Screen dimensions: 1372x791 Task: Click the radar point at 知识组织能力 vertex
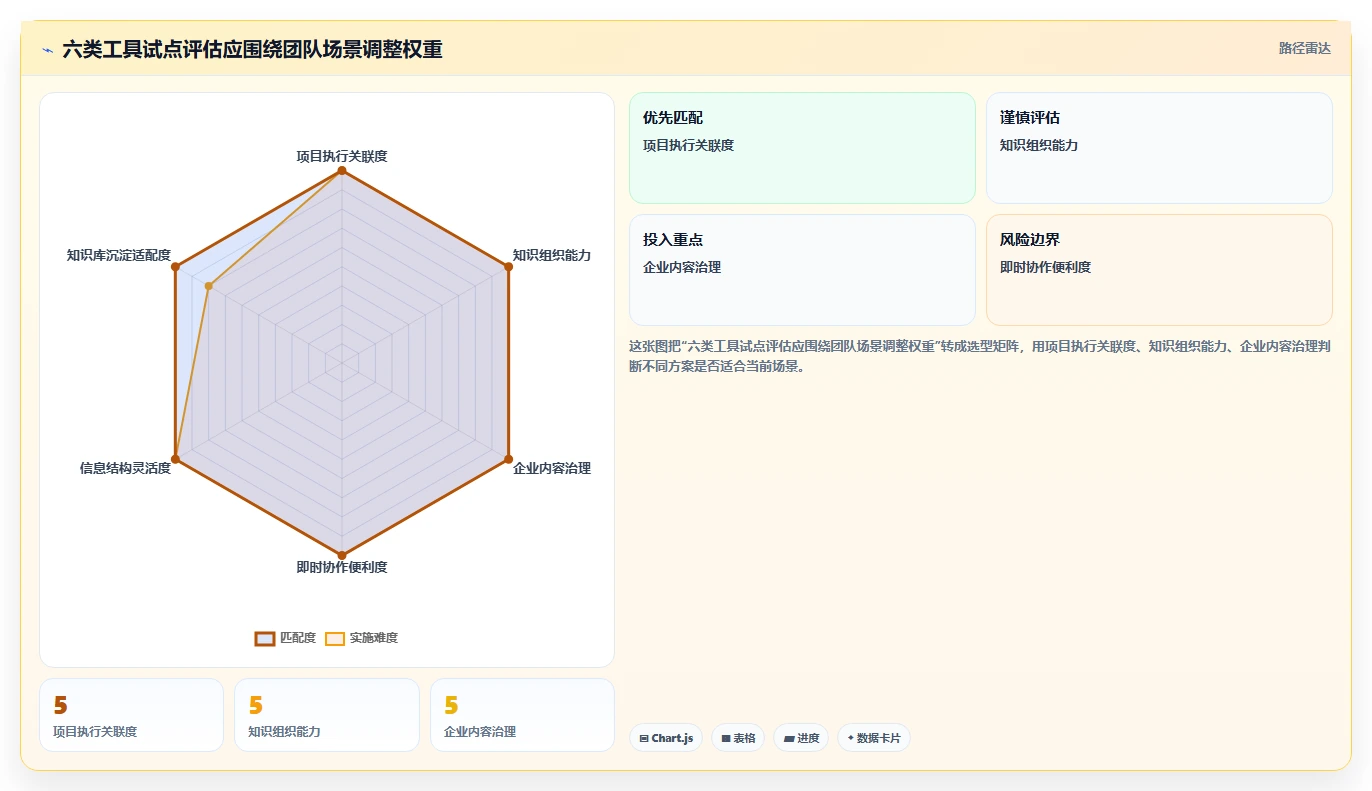click(508, 267)
